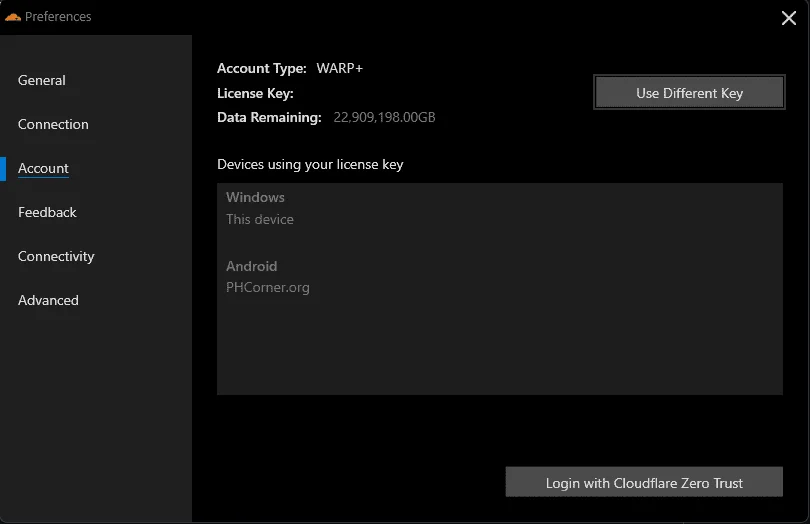This screenshot has width=810, height=524.
Task: Click the License Key label
Action: pos(255,93)
